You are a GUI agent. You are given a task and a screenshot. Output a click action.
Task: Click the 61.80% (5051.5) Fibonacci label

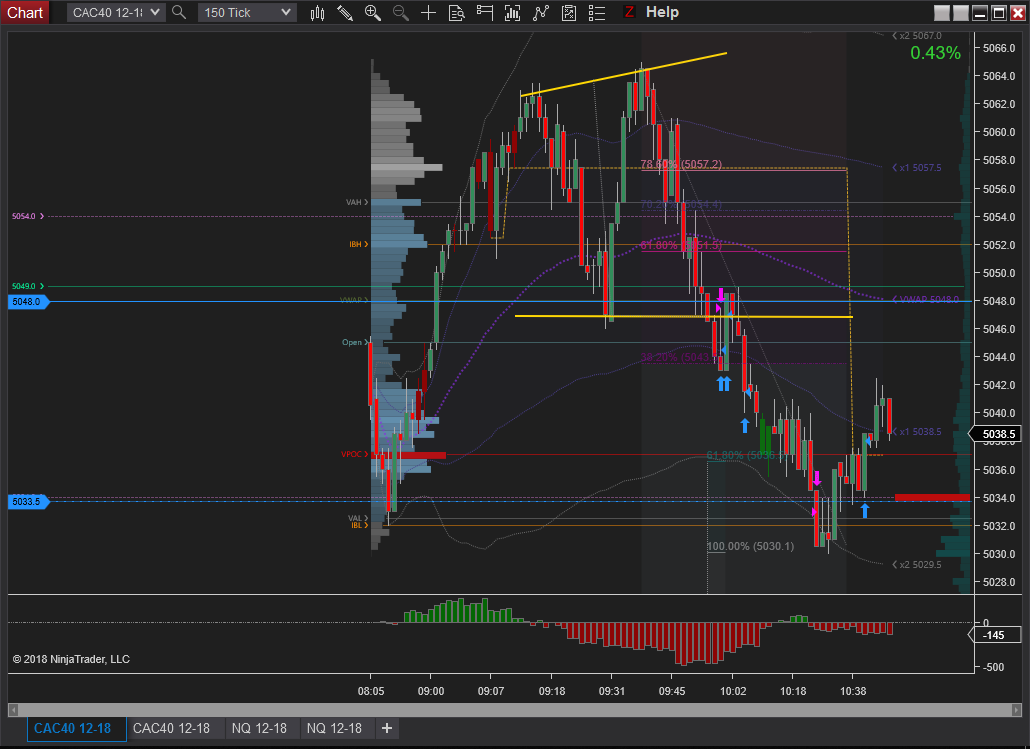click(x=681, y=245)
